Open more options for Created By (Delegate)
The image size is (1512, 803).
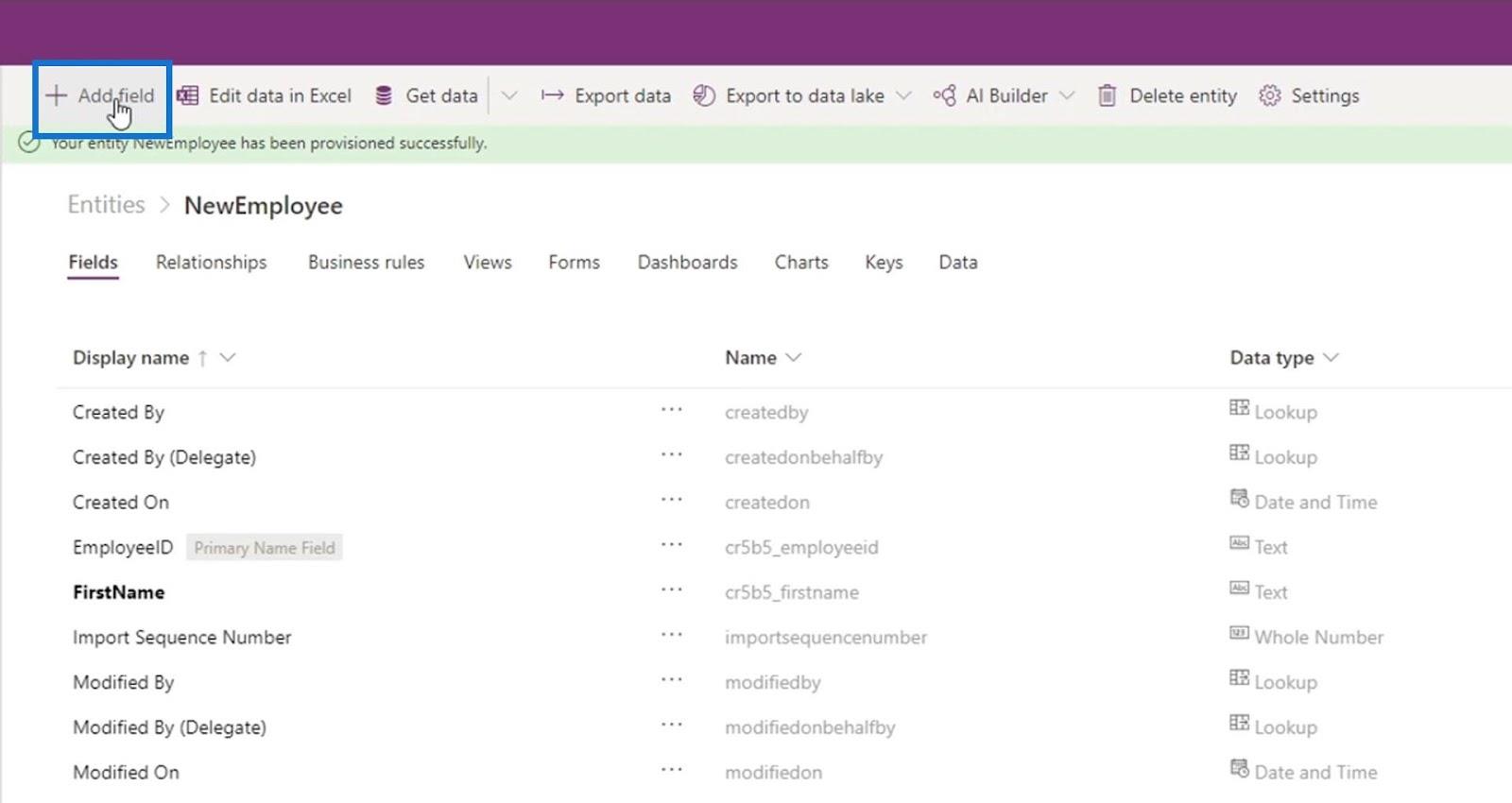pyautogui.click(x=671, y=454)
